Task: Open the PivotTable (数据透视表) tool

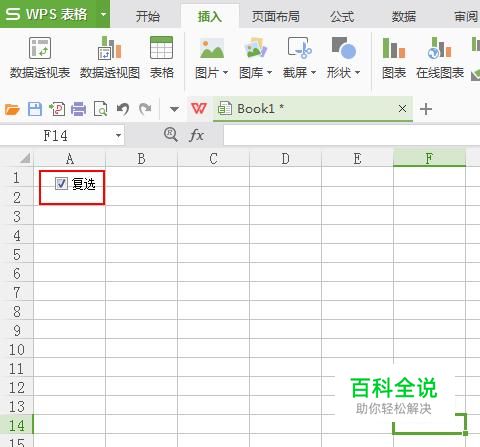Action: [x=40, y=58]
